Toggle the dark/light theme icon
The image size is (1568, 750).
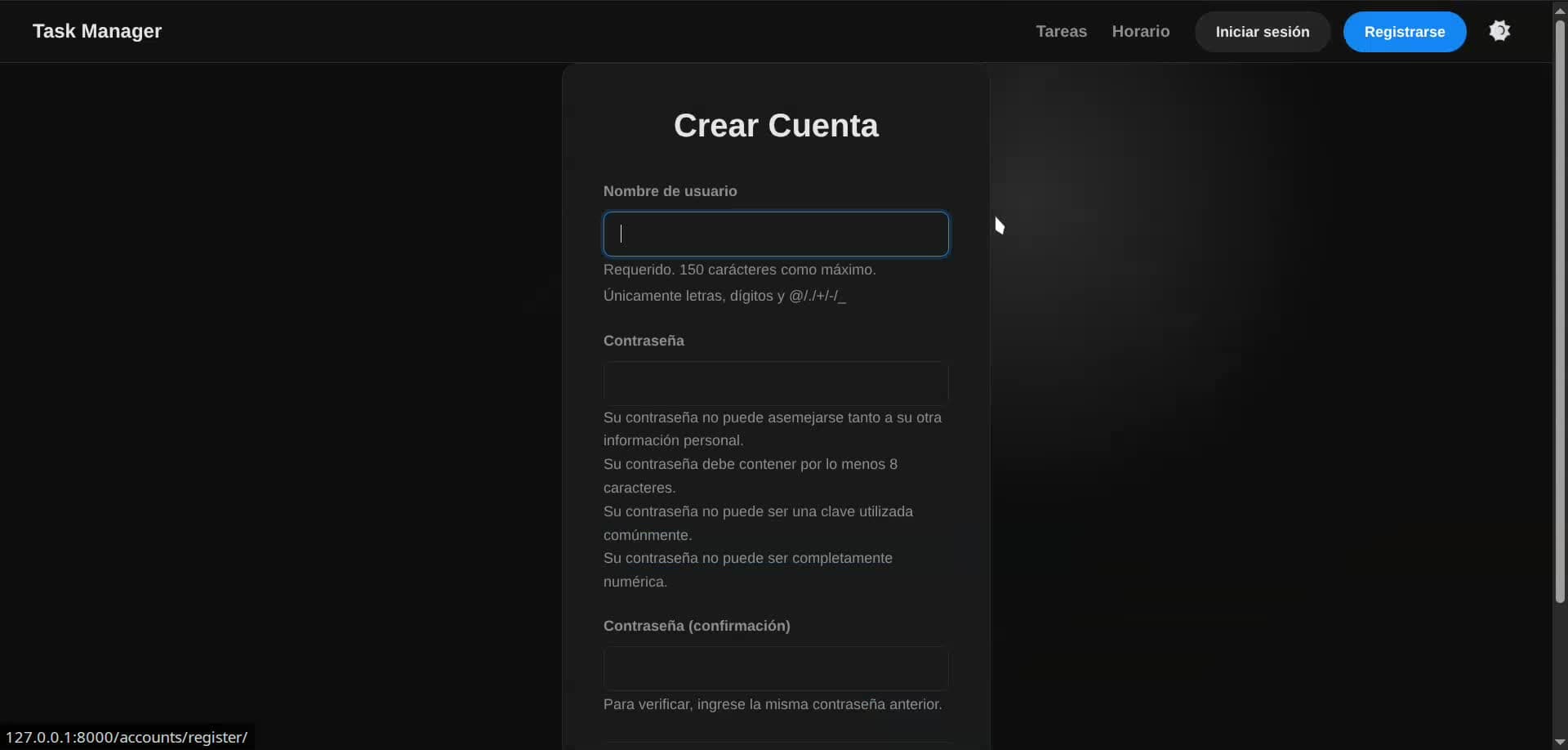click(1499, 31)
